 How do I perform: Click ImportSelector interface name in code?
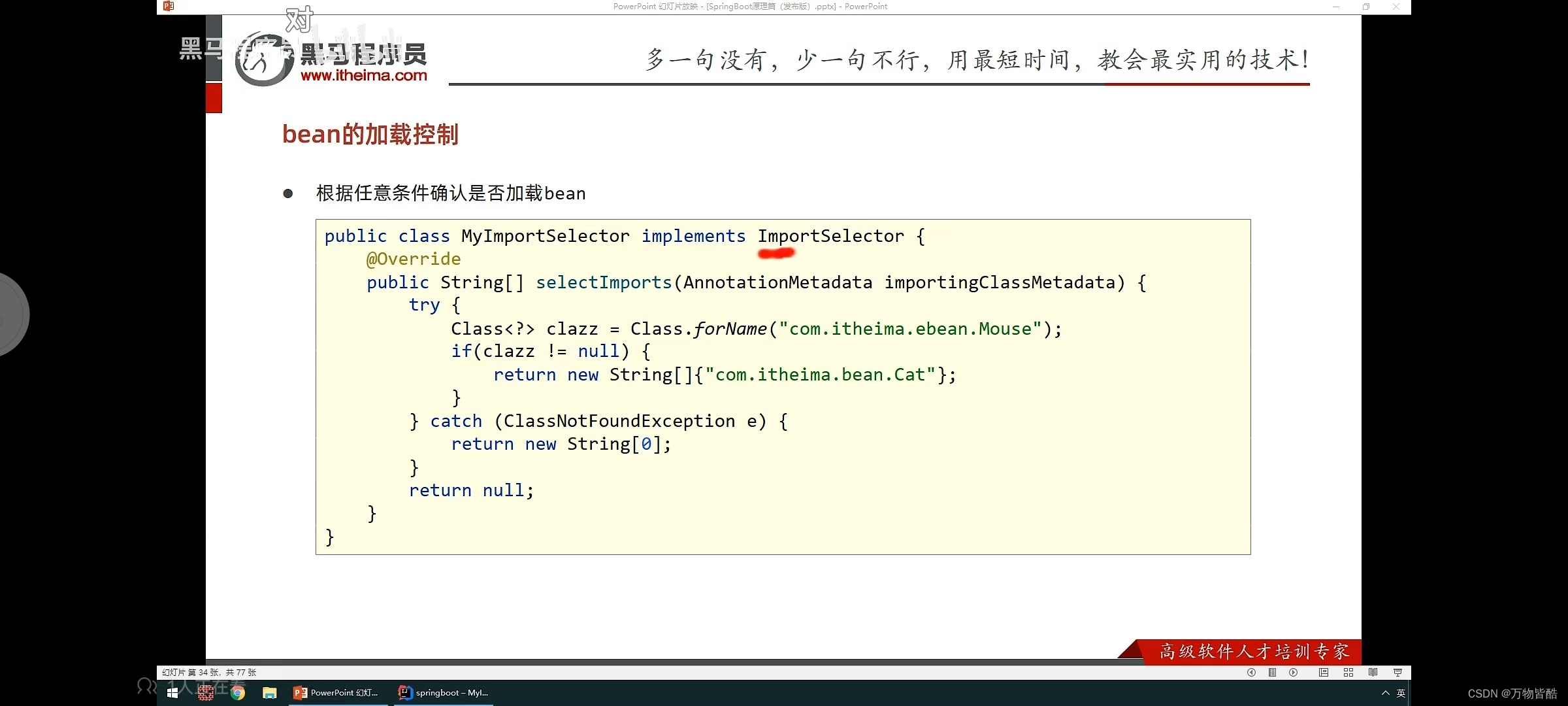(x=830, y=236)
